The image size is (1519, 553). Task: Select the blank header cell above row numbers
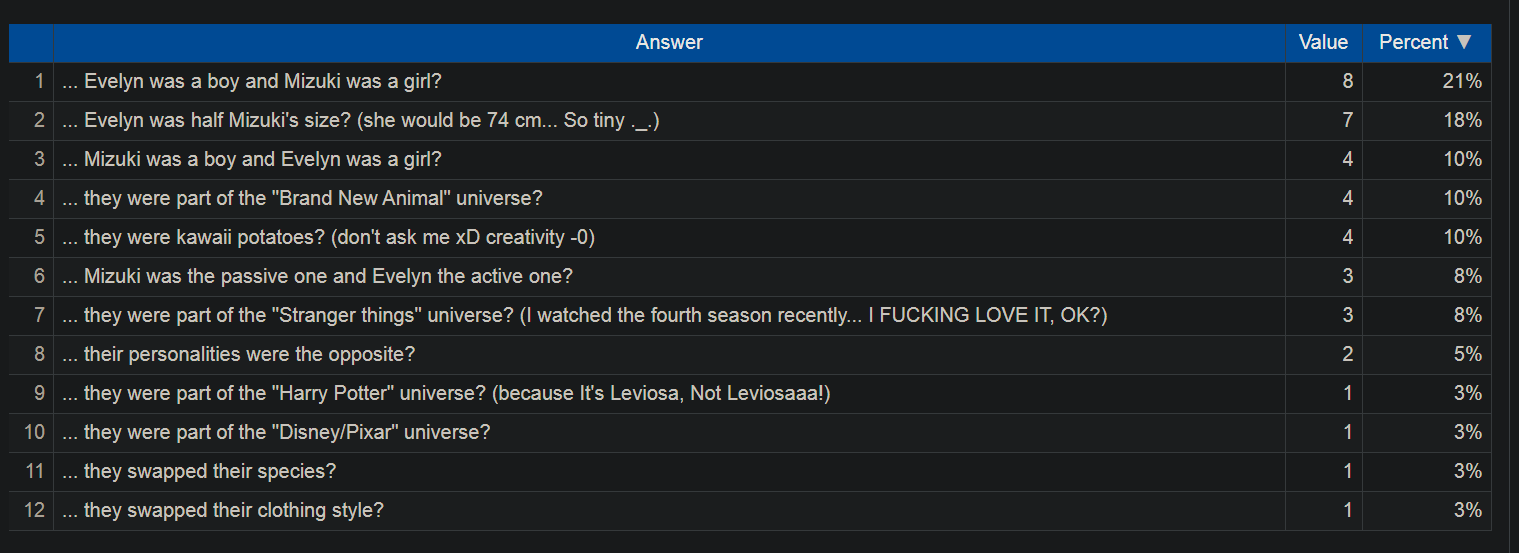(x=31, y=43)
